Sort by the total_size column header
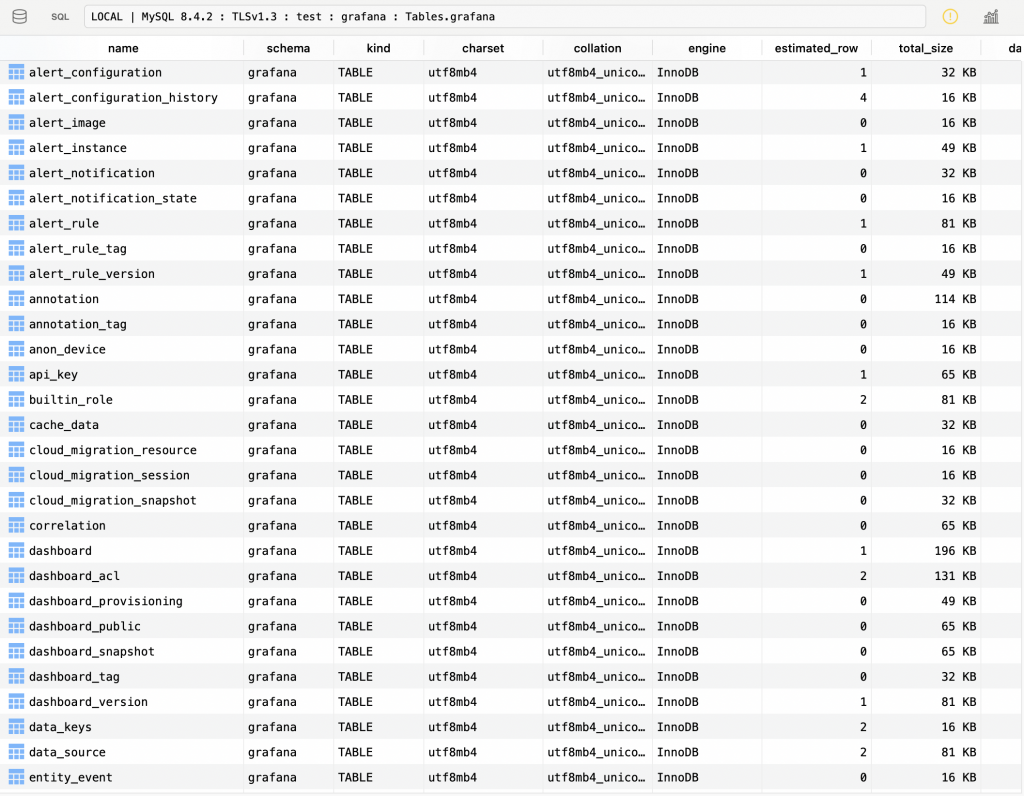This screenshot has height=796, width=1024. (925, 48)
